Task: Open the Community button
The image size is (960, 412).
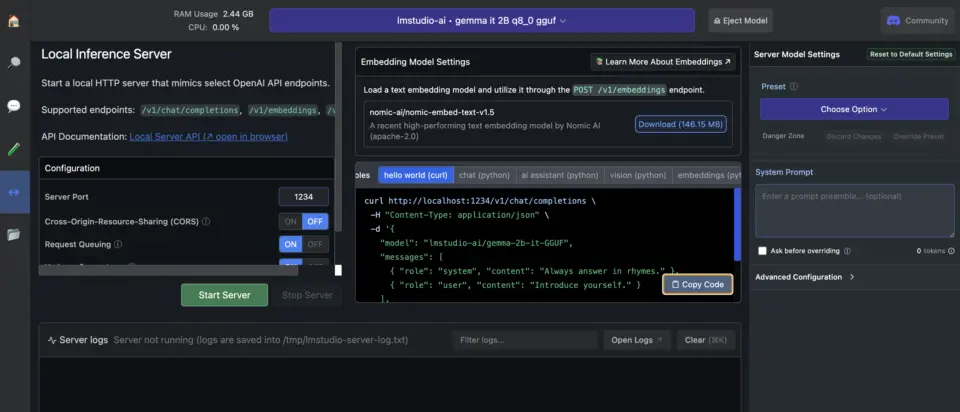Action: coord(917,20)
